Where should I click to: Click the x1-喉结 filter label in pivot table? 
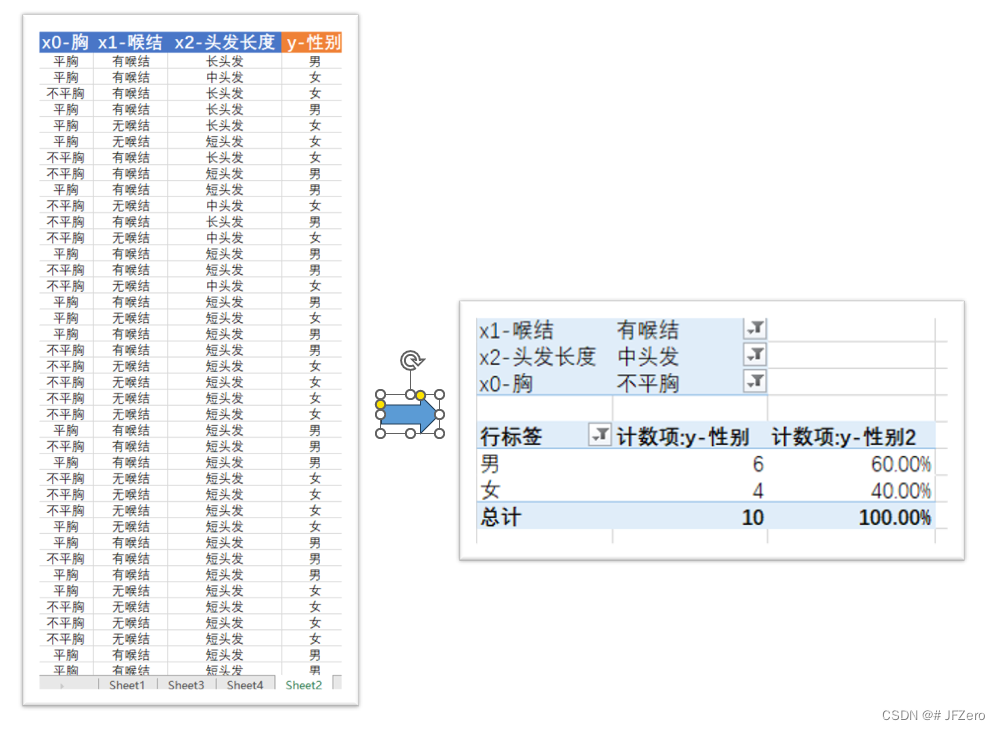[516, 330]
